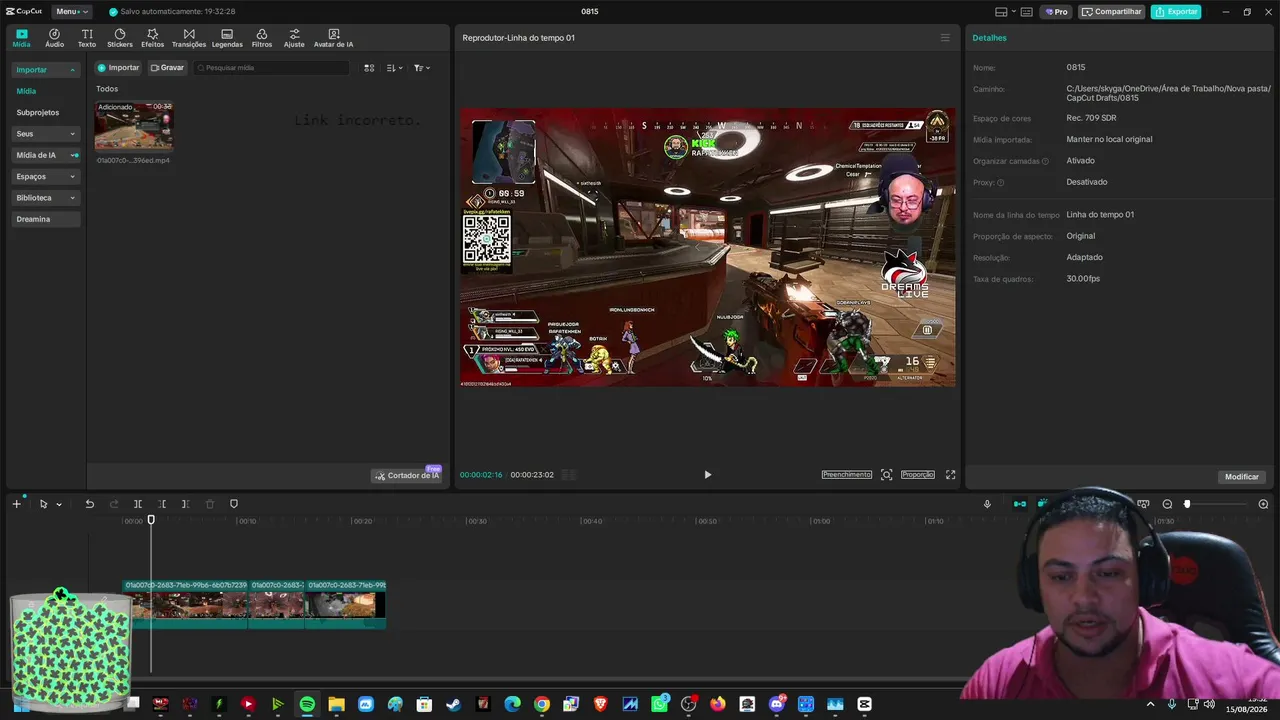Click the Gravar record button
The height and width of the screenshot is (720, 1280).
coord(167,68)
